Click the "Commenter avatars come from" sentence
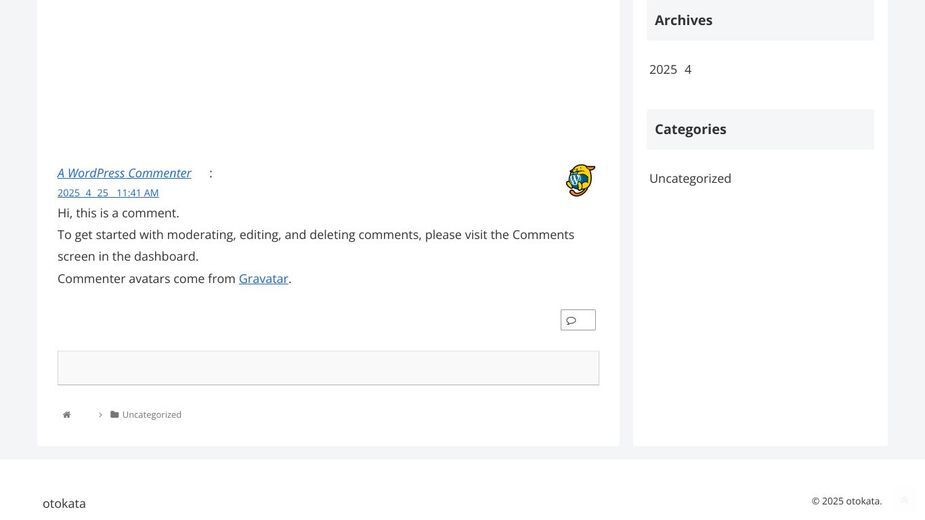Viewport: 925px width, 520px height. (146, 279)
